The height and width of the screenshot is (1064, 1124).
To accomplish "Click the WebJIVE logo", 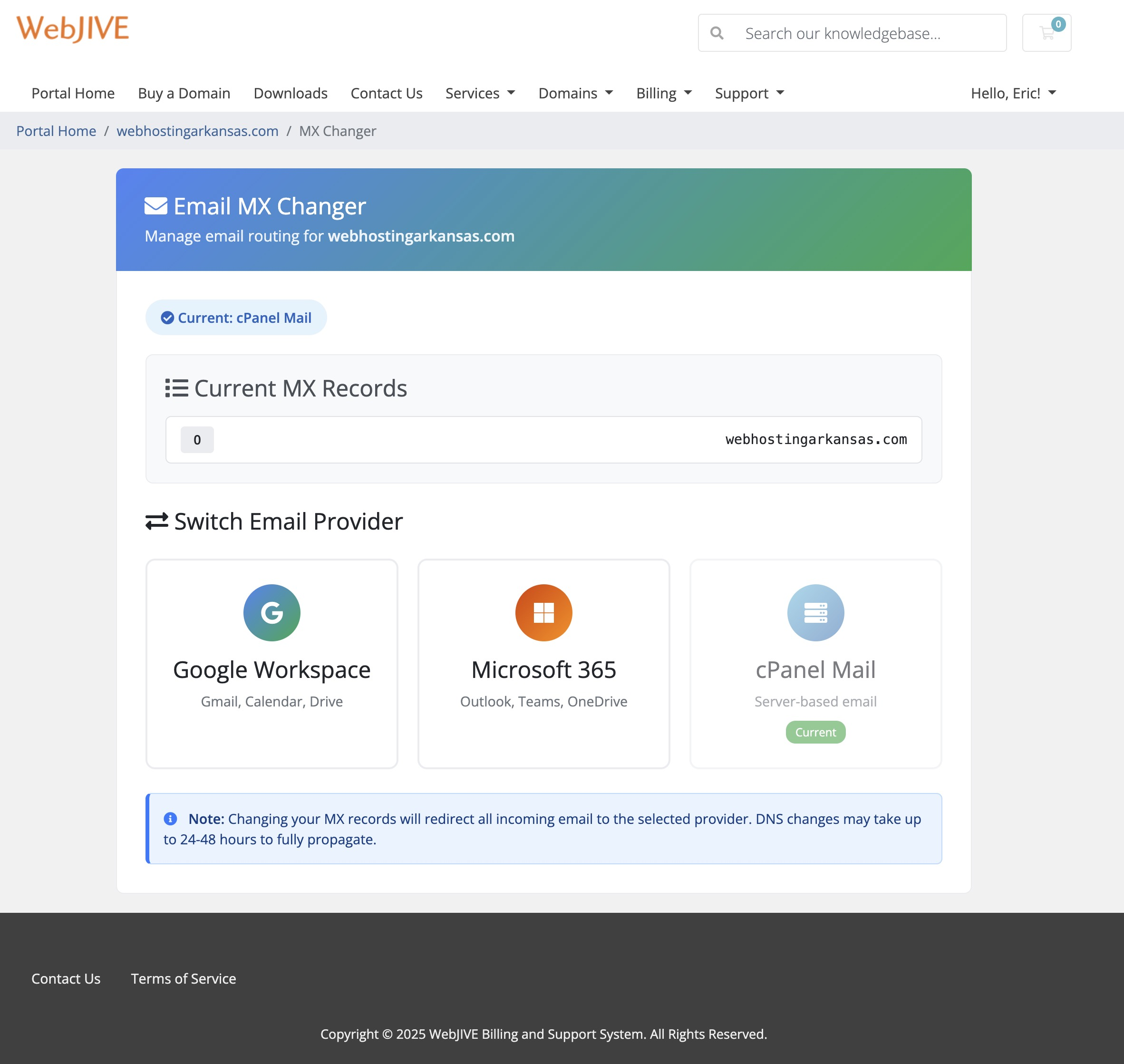I will (x=73, y=29).
